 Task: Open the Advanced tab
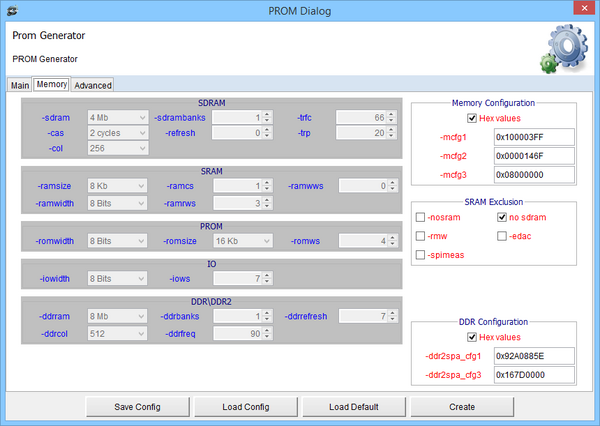click(x=93, y=85)
